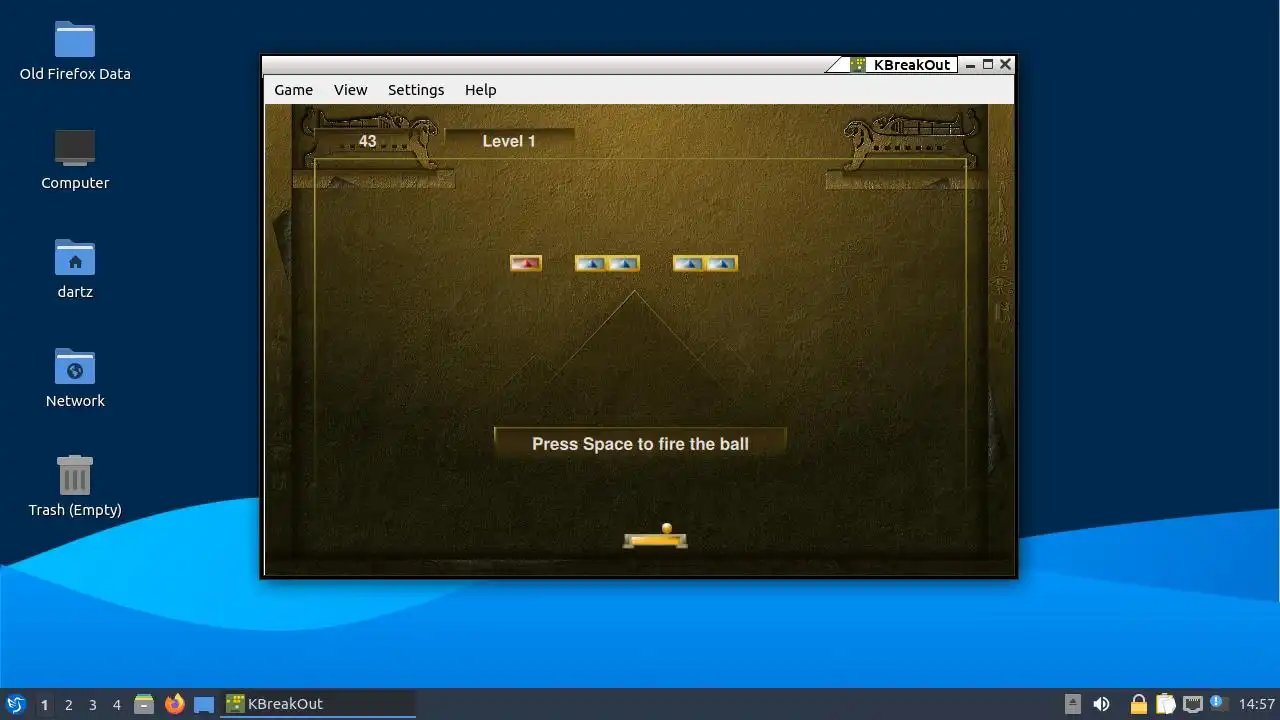
Task: Open the clipboard manager tray icon
Action: pyautogui.click(x=1165, y=704)
